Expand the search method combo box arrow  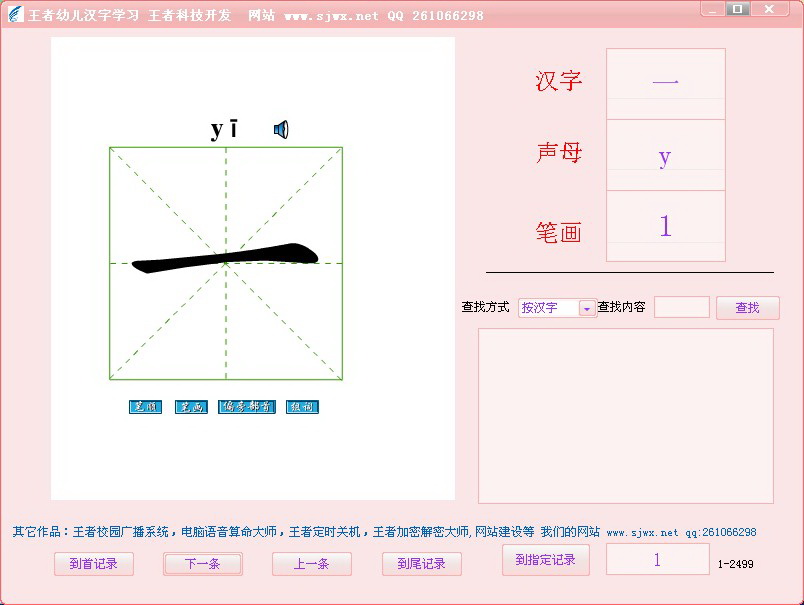point(585,307)
